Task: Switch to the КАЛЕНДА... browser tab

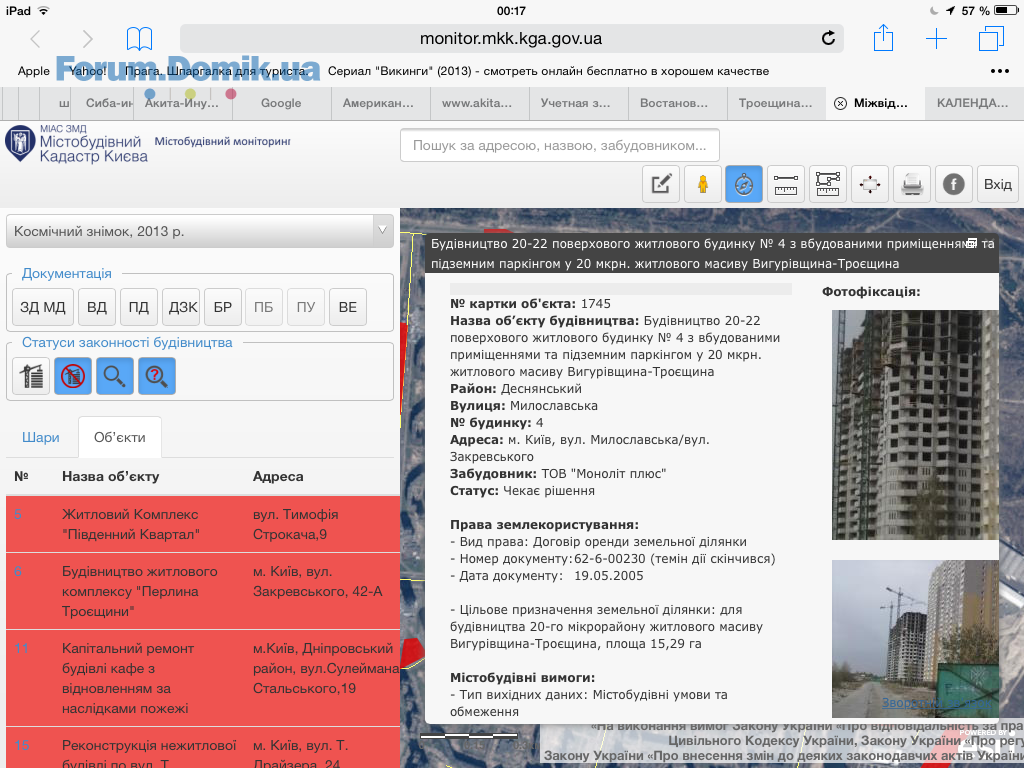Action: point(972,103)
